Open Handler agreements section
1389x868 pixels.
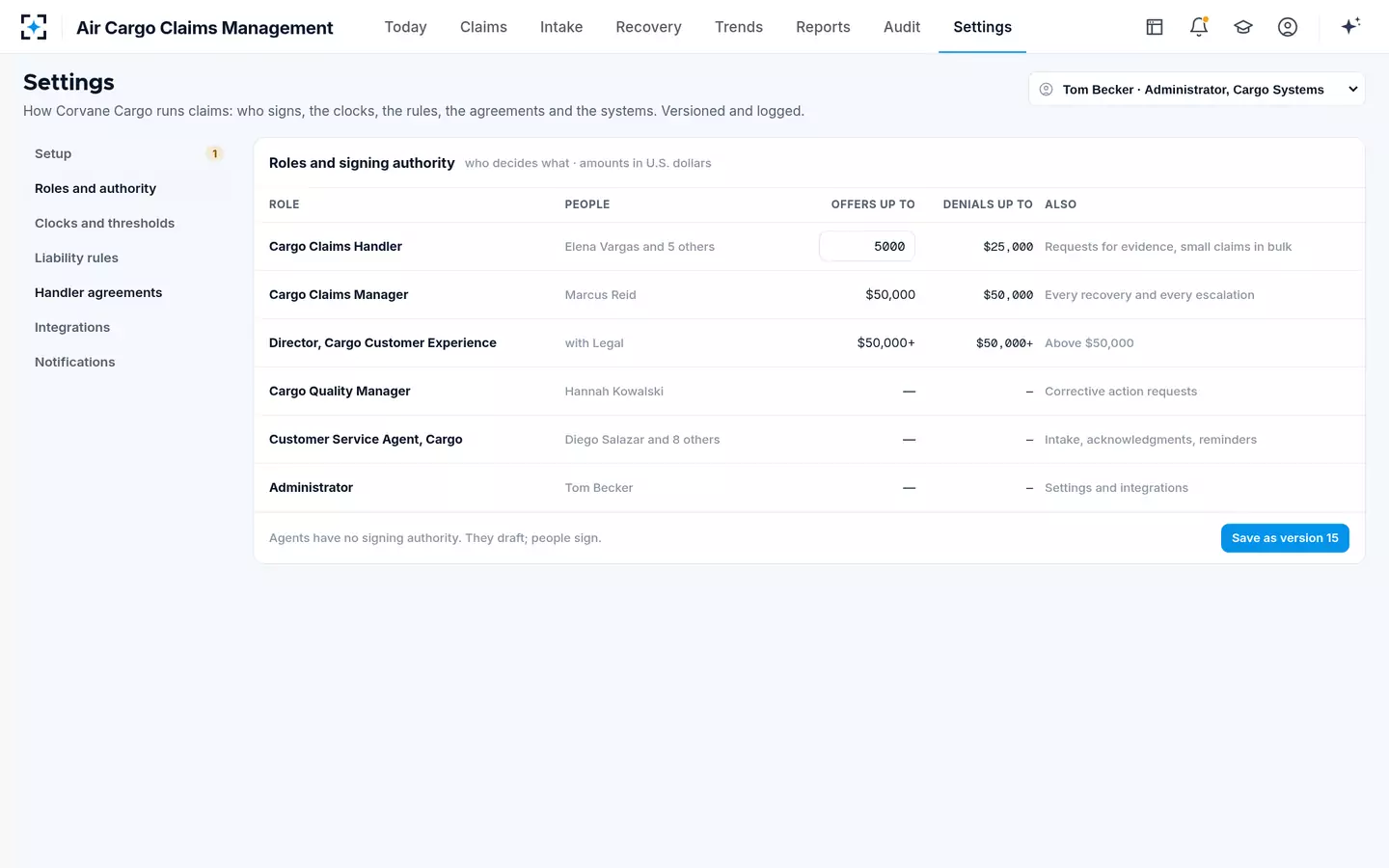tap(127, 292)
